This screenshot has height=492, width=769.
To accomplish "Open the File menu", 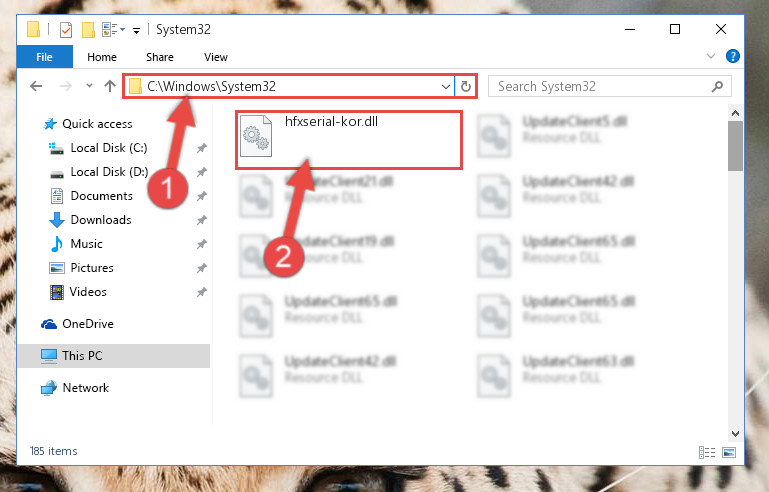I will (x=44, y=57).
